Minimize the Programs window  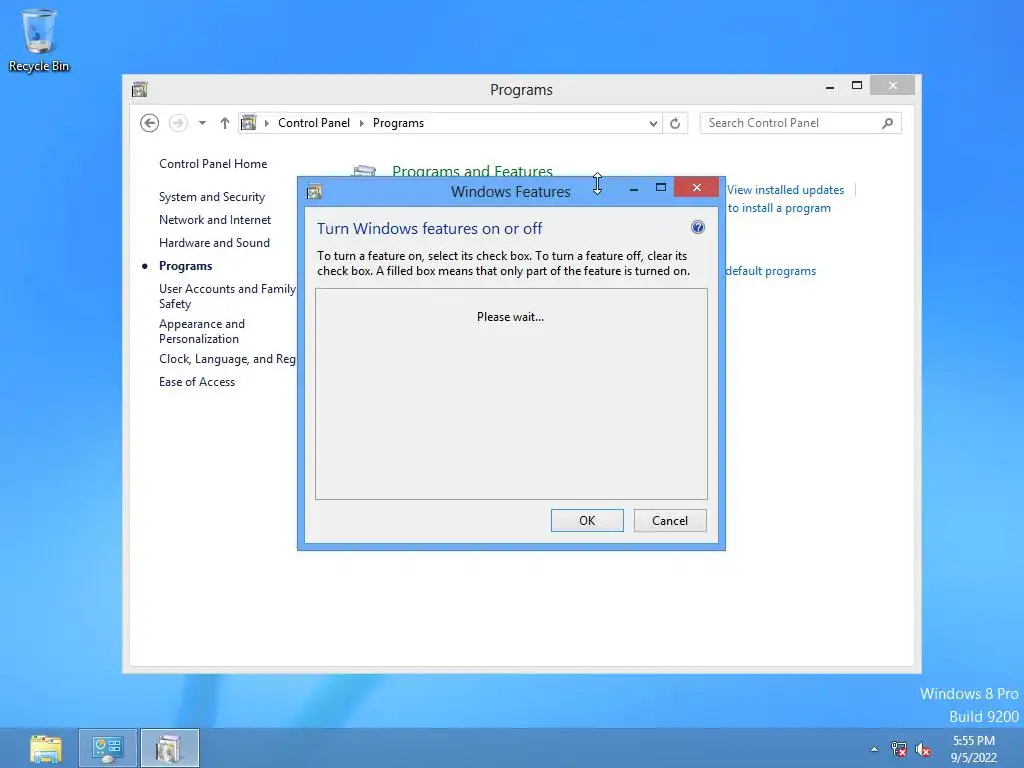[x=829, y=87]
